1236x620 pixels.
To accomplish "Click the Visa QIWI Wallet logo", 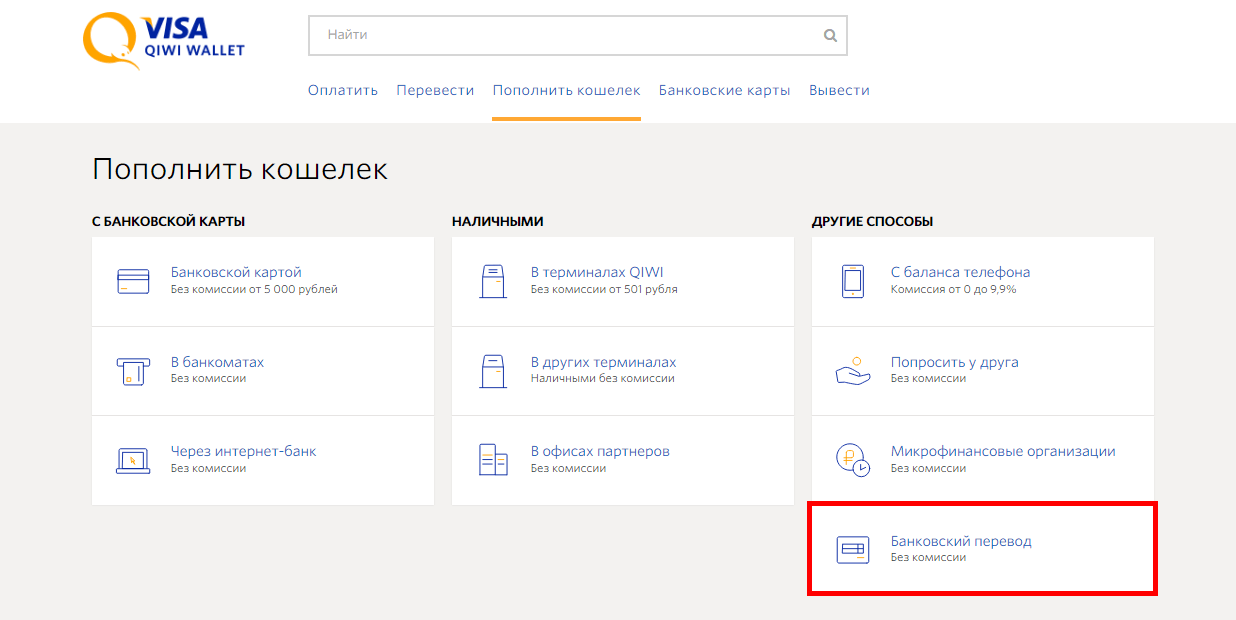I will (x=164, y=40).
